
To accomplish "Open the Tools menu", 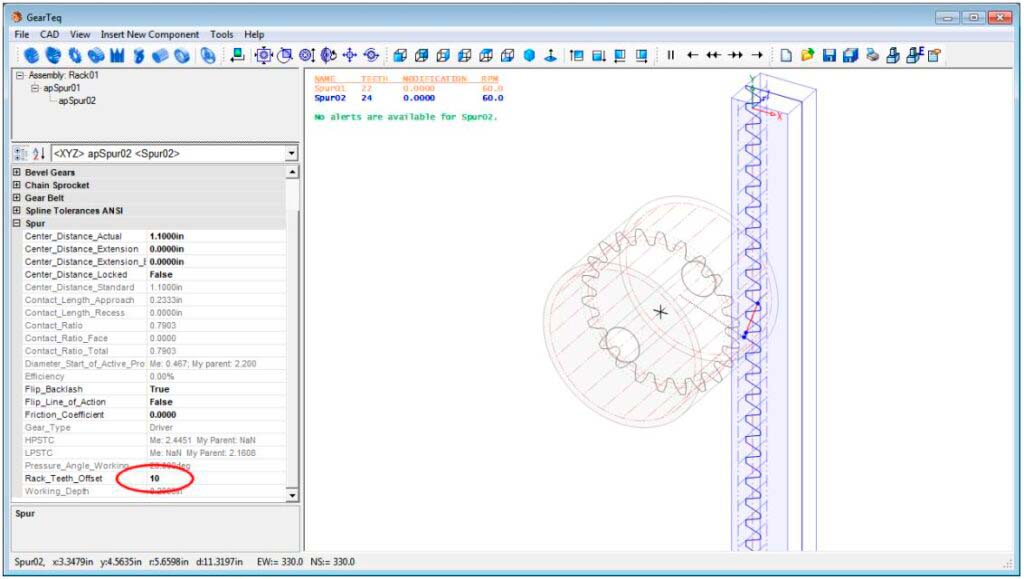I will pyautogui.click(x=222, y=34).
